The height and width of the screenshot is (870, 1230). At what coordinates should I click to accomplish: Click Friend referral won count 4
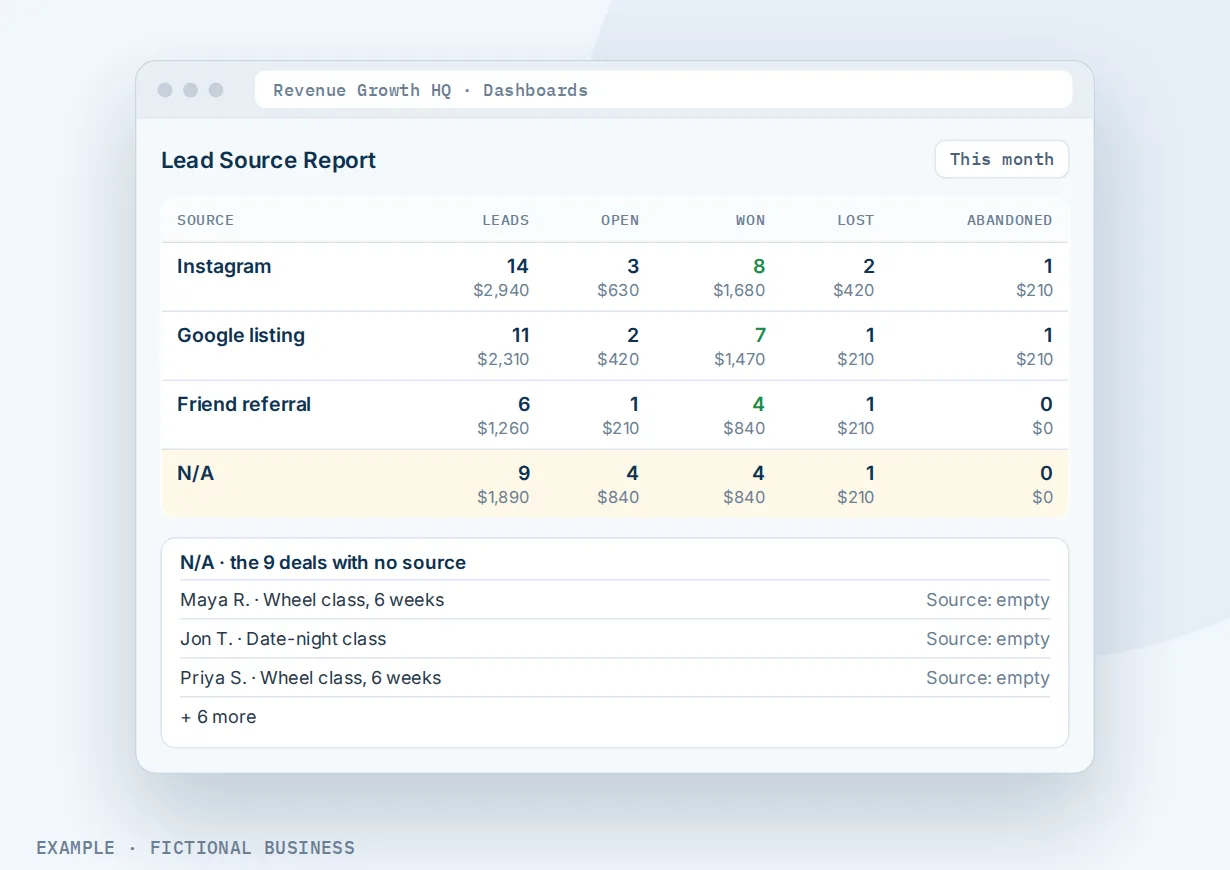(759, 404)
